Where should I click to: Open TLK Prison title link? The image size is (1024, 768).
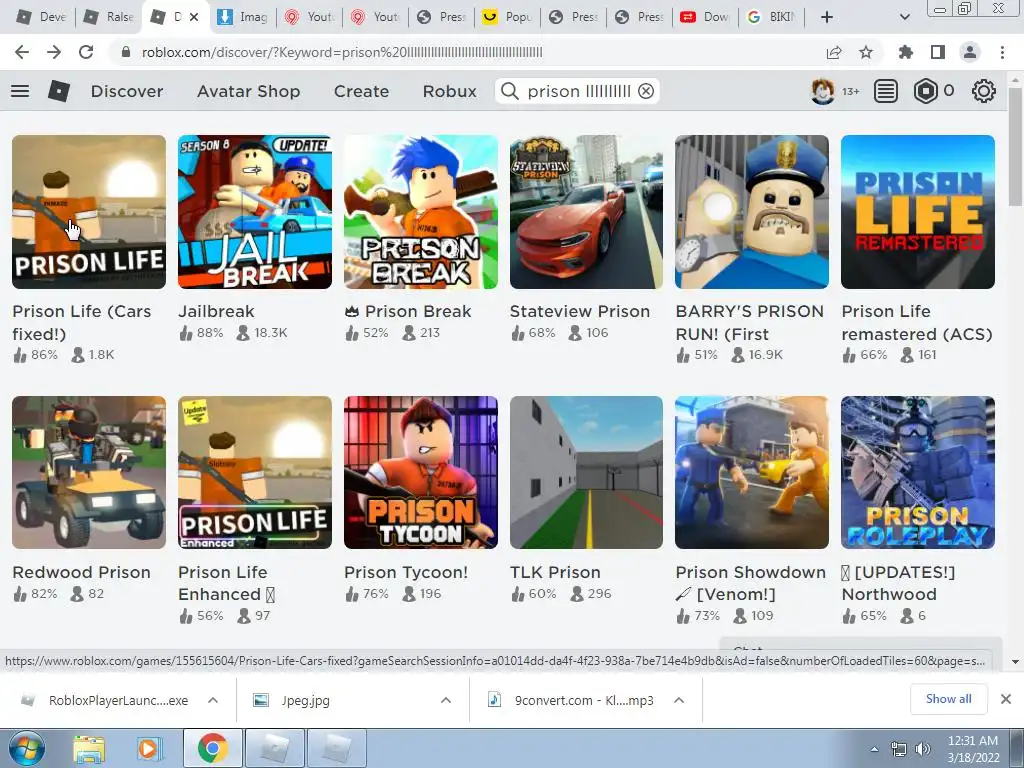click(555, 572)
